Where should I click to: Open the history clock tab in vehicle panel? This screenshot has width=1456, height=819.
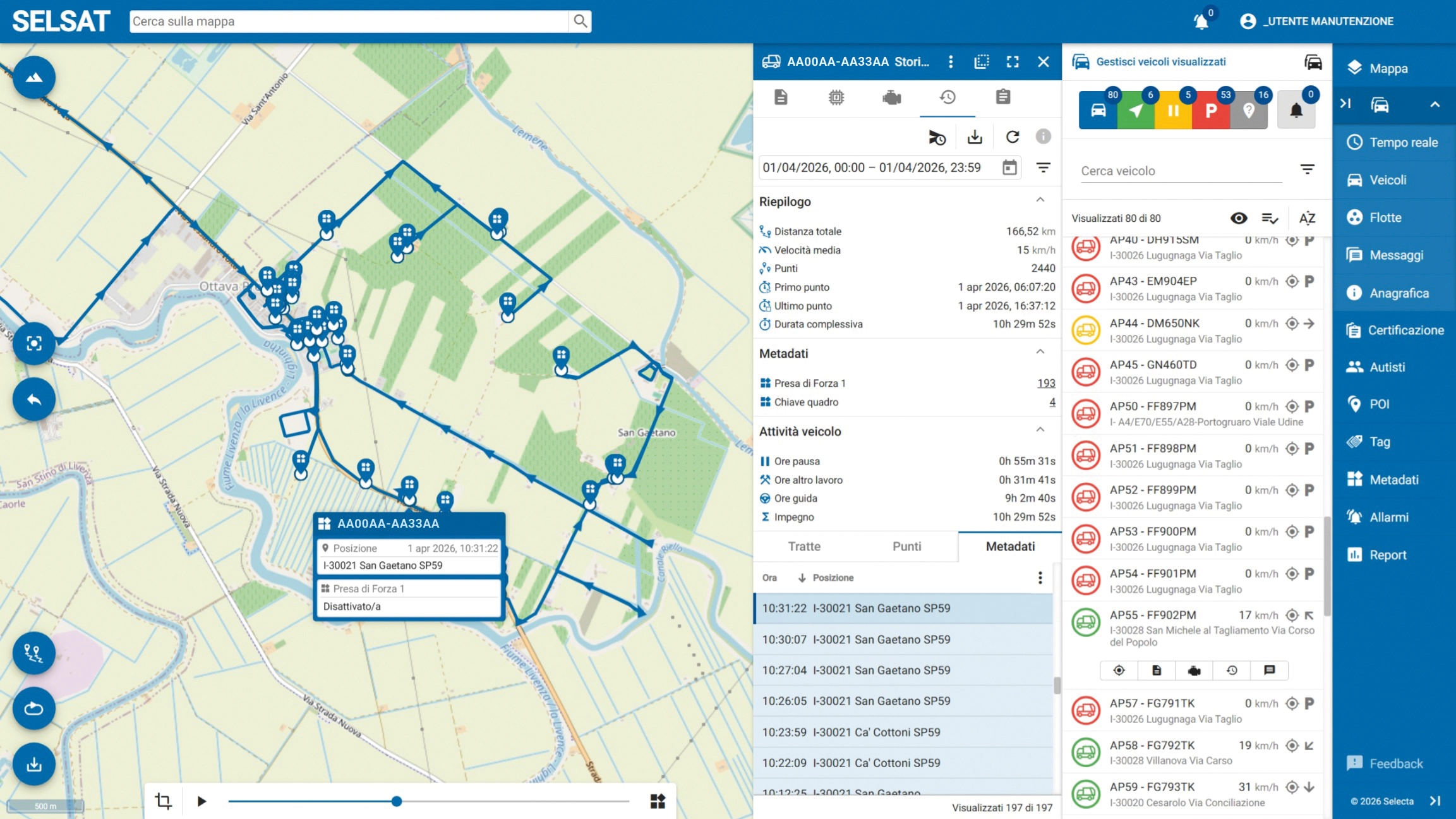click(x=947, y=97)
